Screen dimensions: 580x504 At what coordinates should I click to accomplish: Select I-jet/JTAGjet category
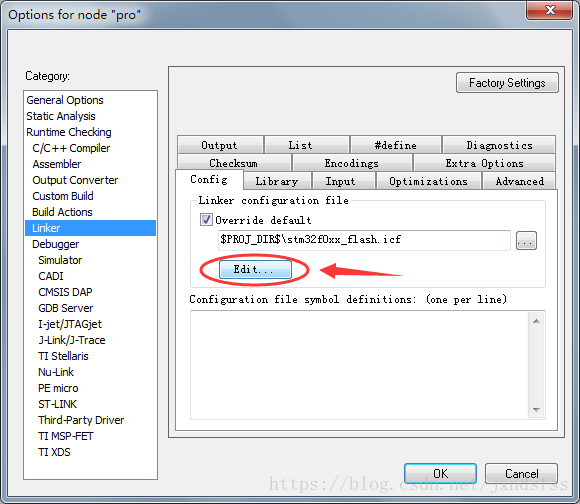(70, 324)
